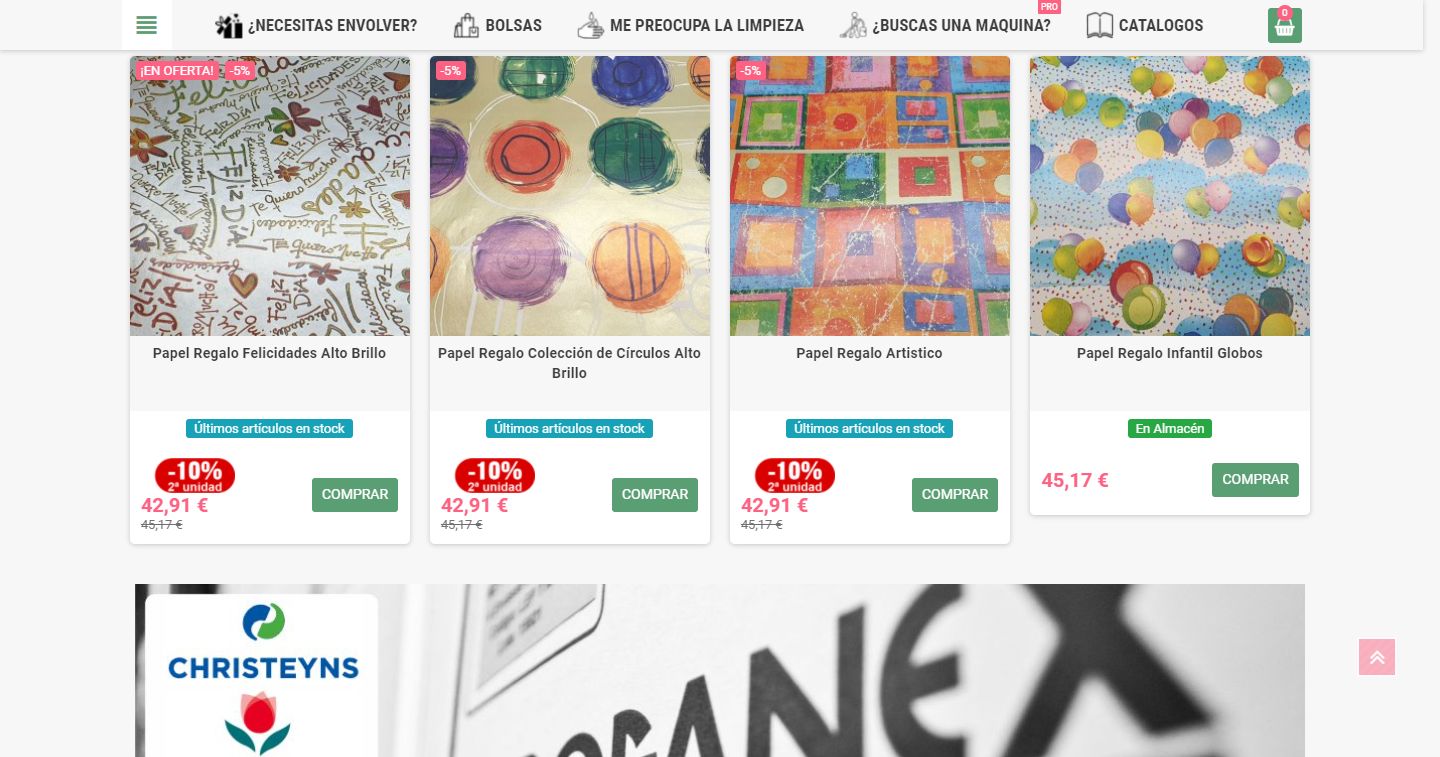Open the ME PREOCUPA LA LIMPIEZA menu

tap(706, 26)
